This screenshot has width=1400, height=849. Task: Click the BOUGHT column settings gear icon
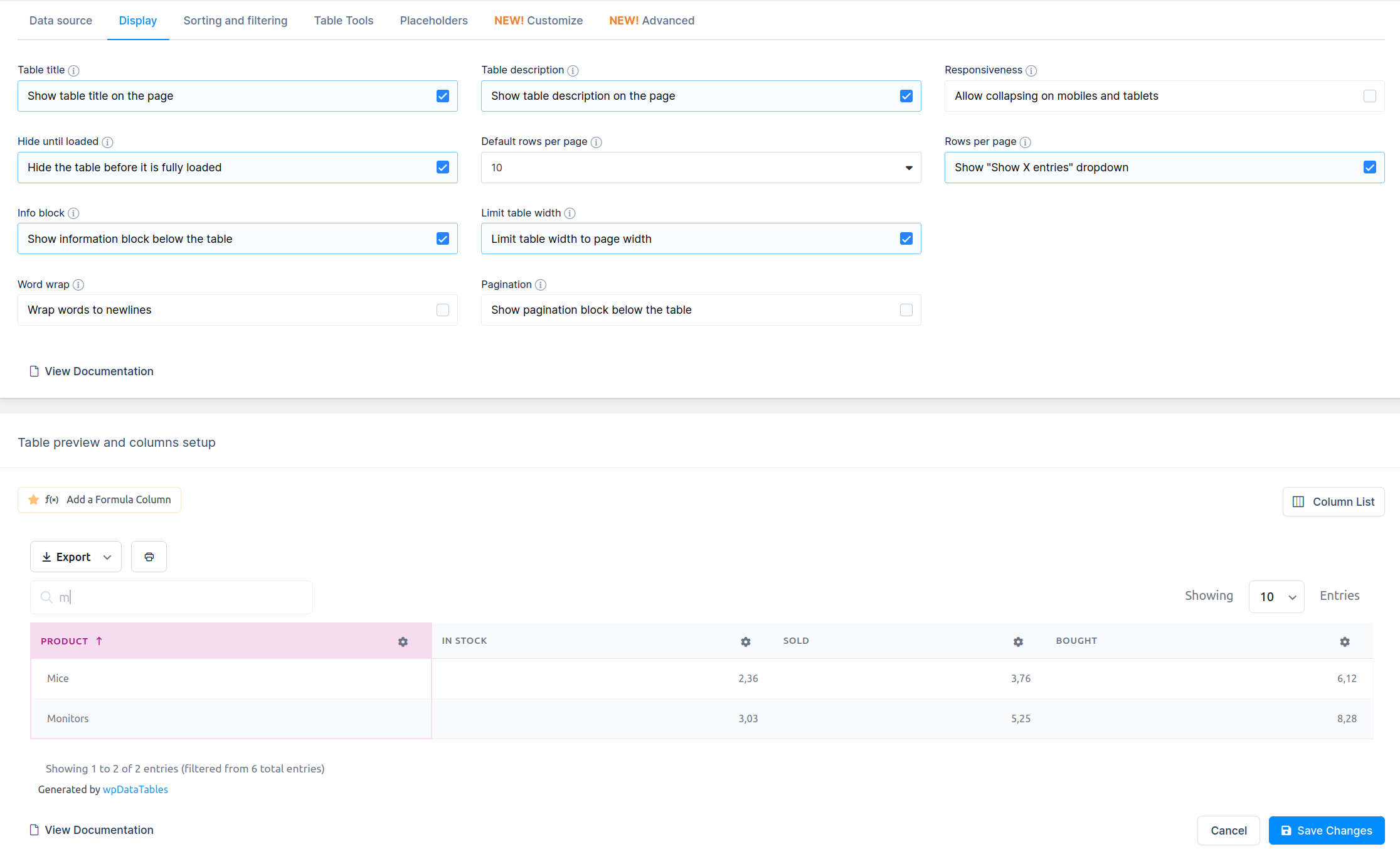click(x=1344, y=641)
